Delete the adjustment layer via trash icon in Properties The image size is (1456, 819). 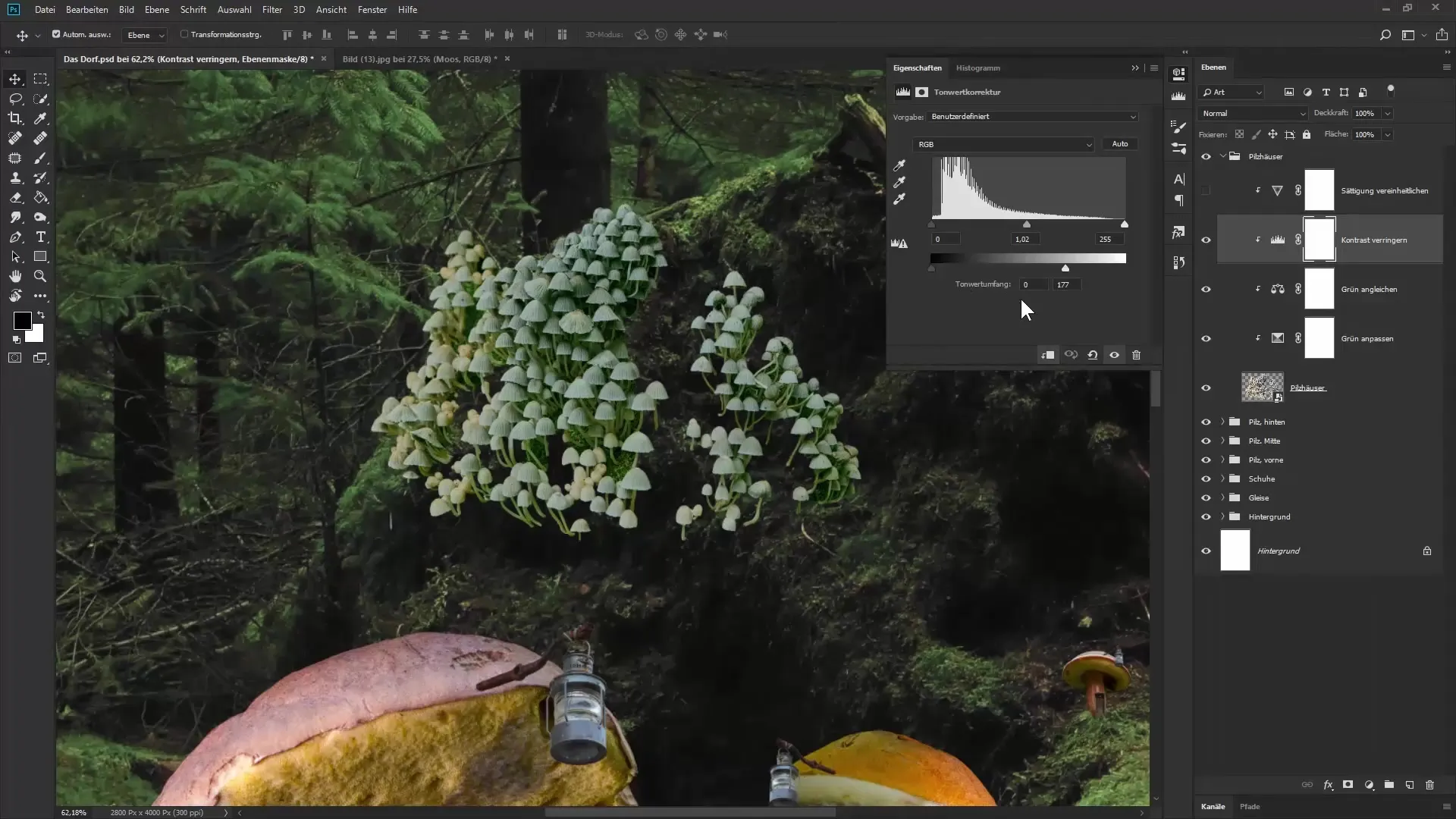1136,355
